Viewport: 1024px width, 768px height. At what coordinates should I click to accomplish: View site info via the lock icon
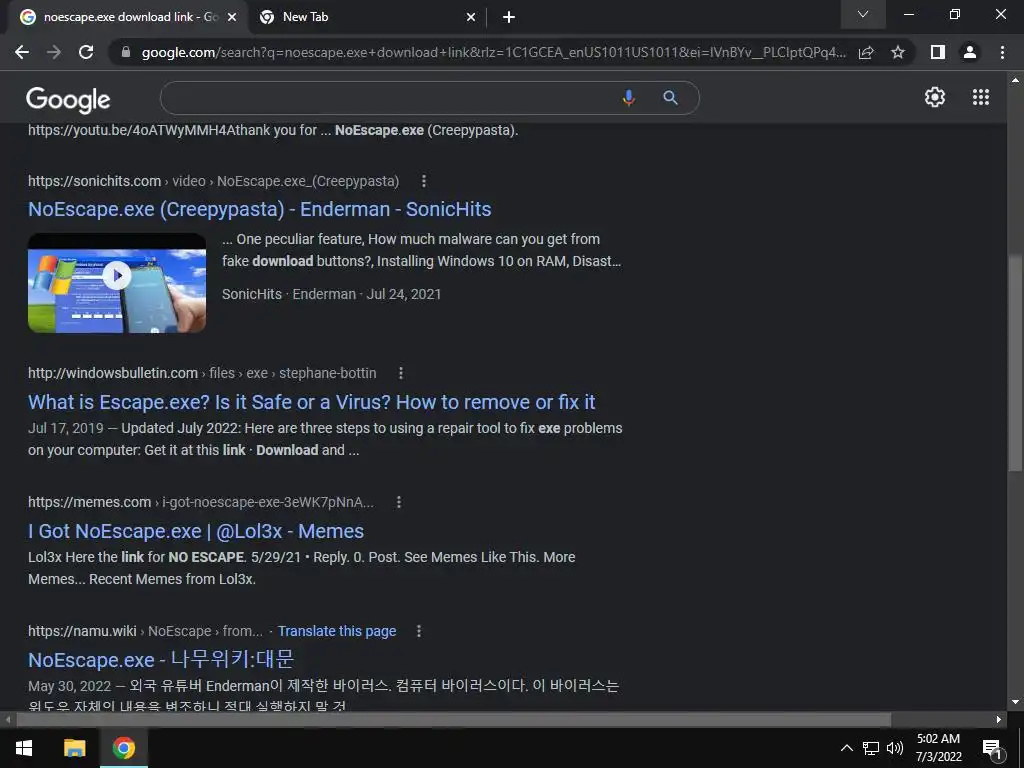click(126, 52)
